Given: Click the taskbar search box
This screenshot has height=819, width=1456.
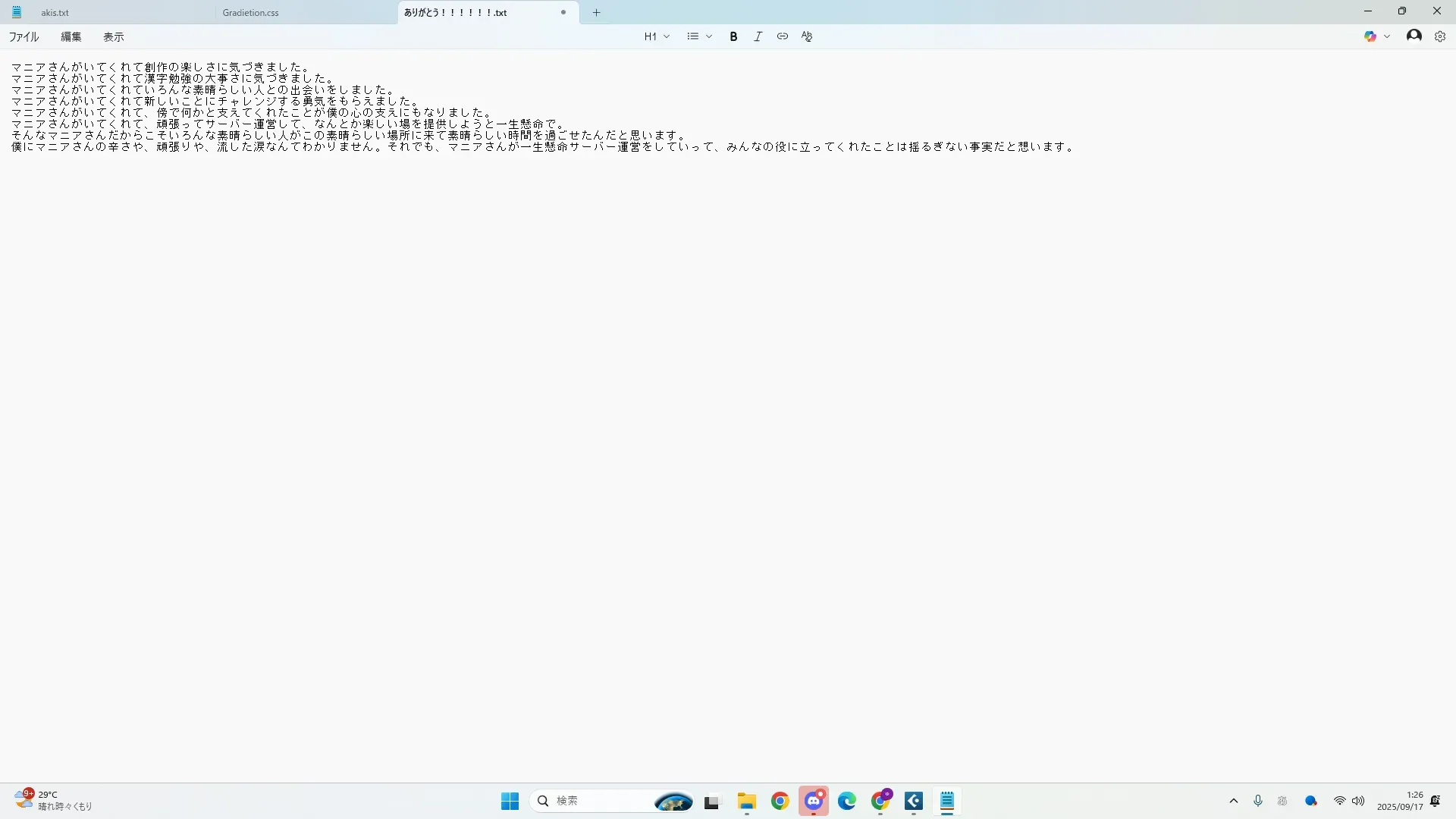Looking at the screenshot, I should 591,801.
